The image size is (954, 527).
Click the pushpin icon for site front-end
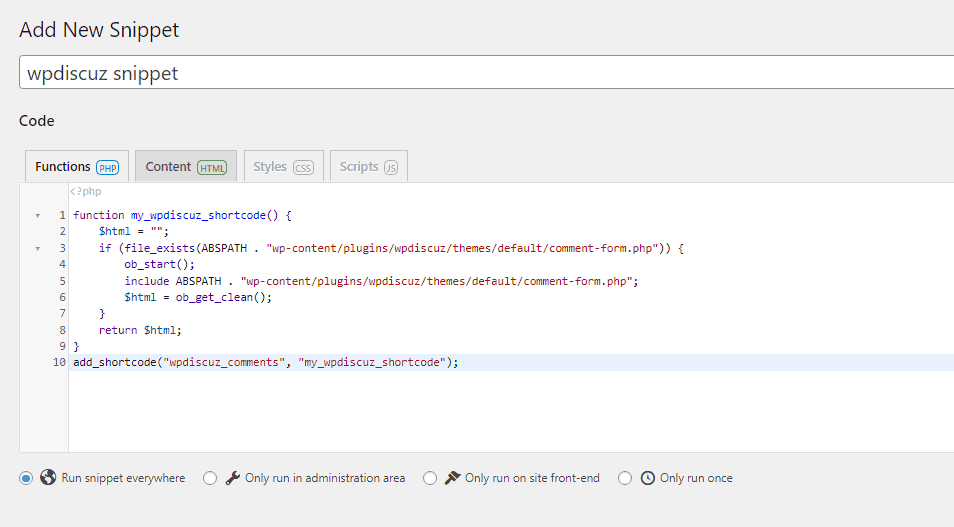click(452, 478)
